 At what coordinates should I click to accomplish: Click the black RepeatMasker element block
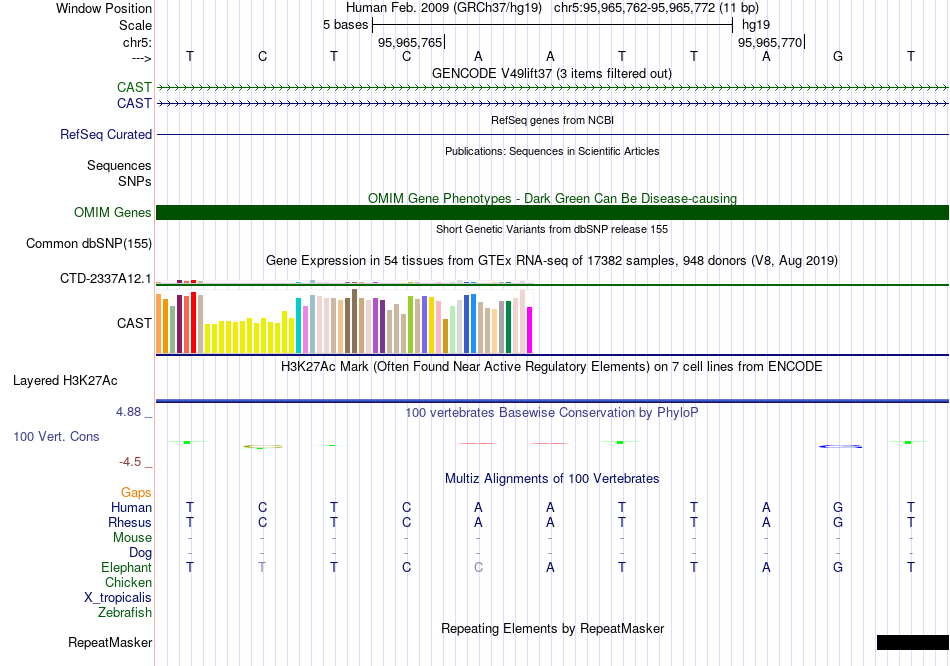point(912,642)
